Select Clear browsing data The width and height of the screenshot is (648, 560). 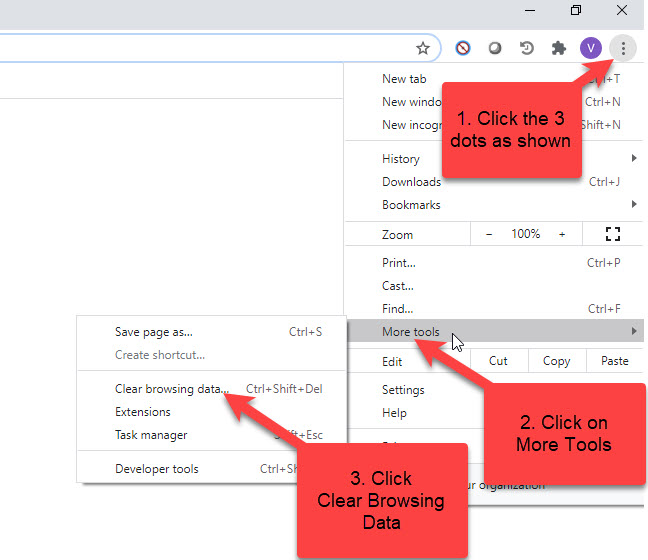tap(172, 389)
